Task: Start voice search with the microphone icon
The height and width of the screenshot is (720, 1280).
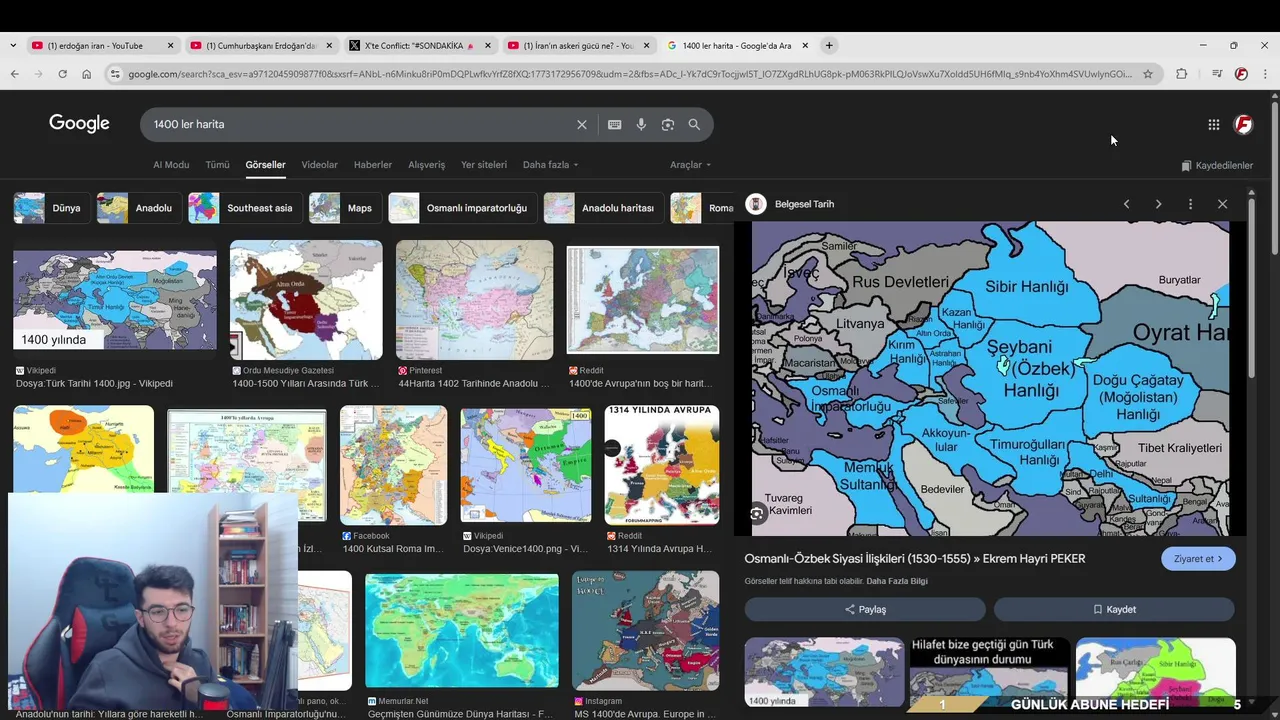Action: (641, 125)
